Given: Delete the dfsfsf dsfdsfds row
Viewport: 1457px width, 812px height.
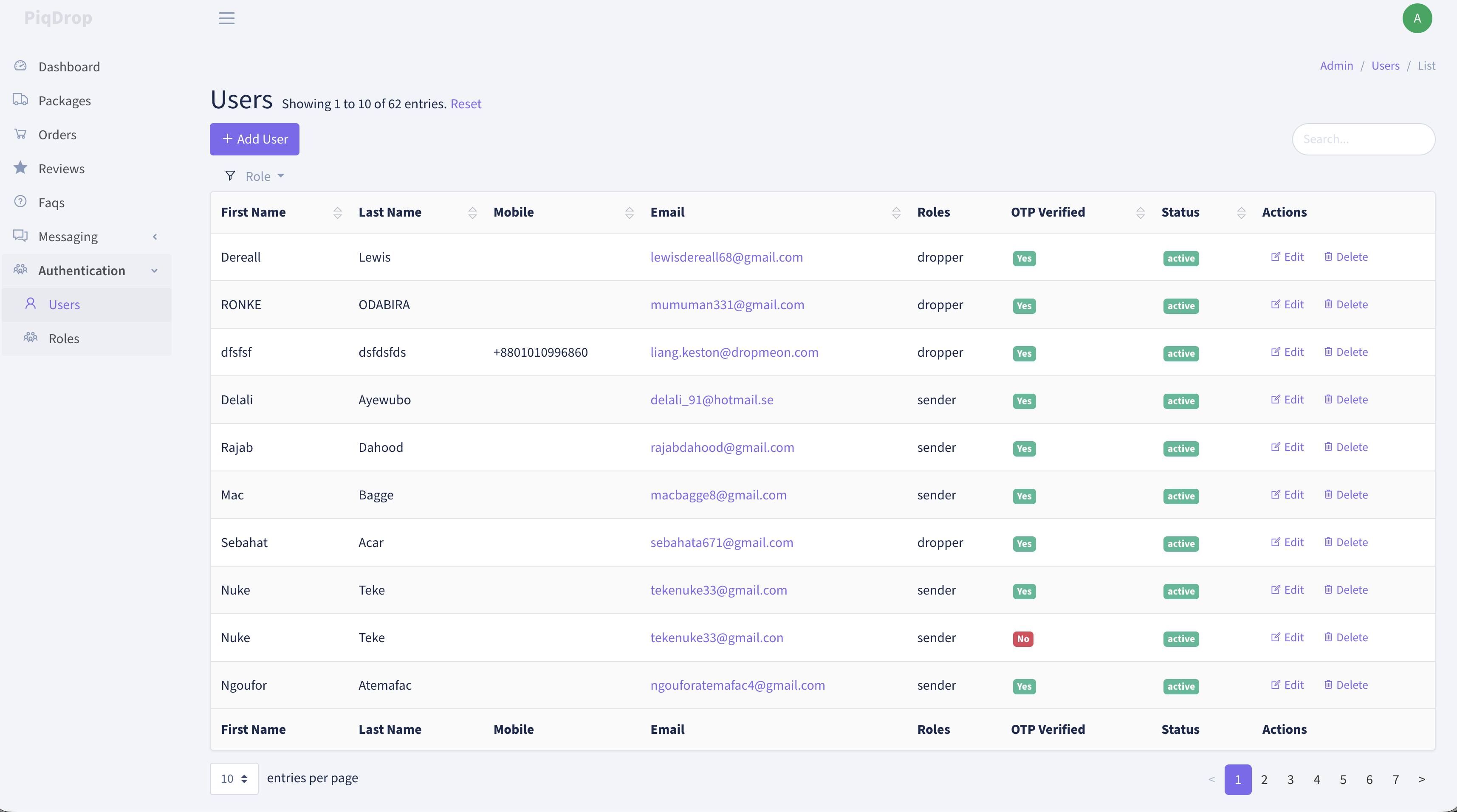Looking at the screenshot, I should tap(1346, 352).
